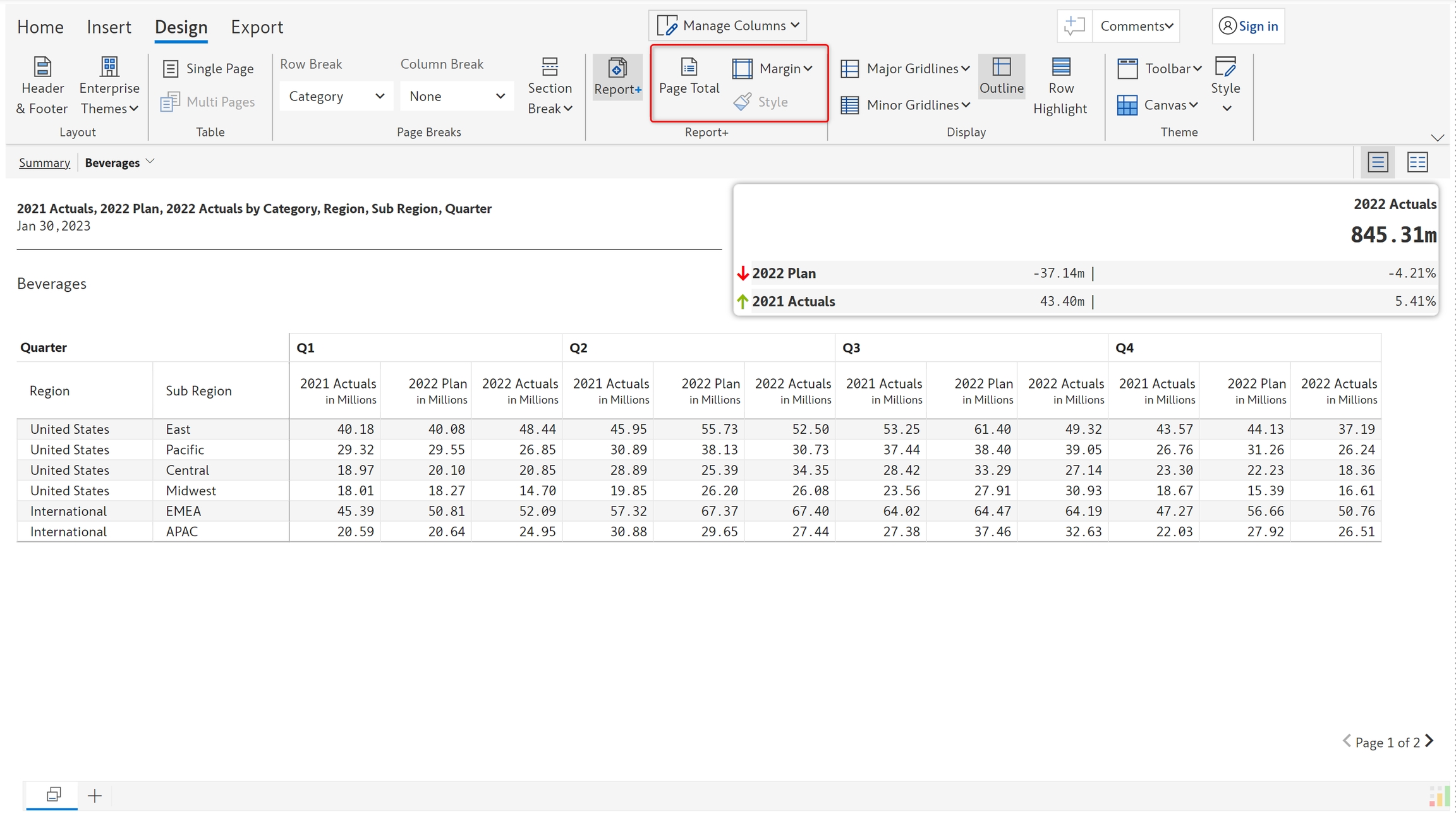Click the add comment icon

click(x=1074, y=26)
